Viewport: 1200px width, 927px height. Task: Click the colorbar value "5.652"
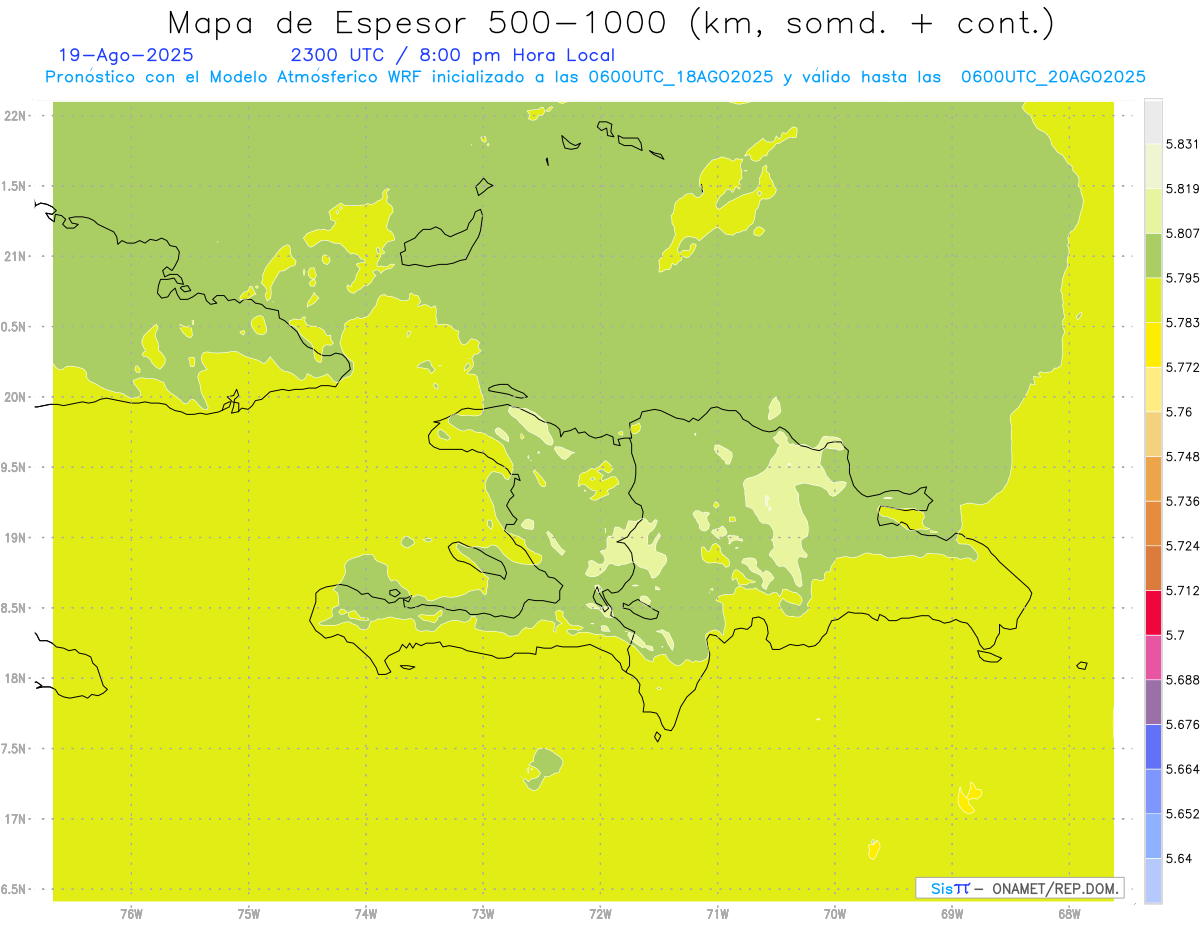coord(1182,814)
